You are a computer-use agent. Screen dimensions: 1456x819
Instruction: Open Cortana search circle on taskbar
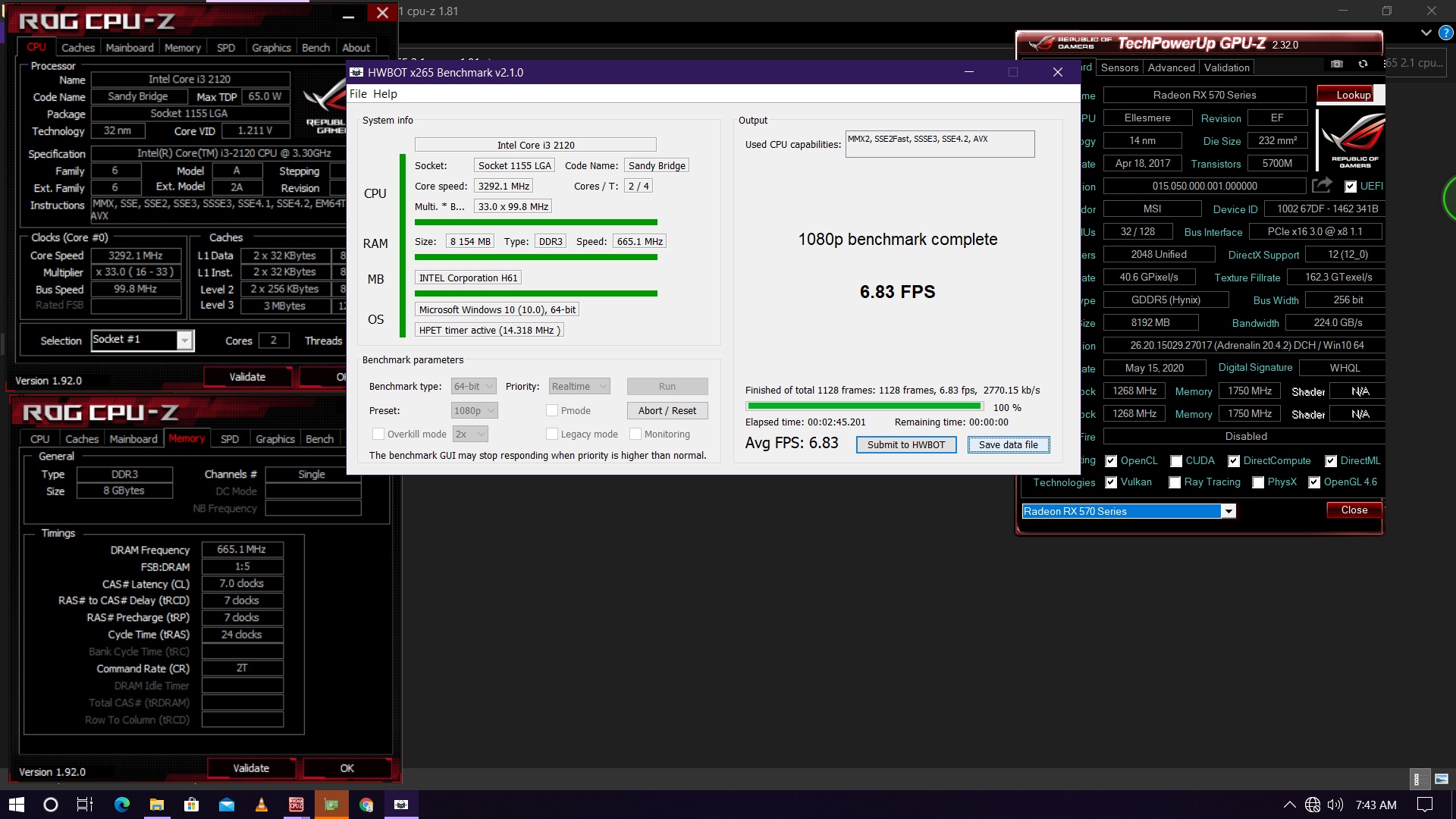click(x=51, y=805)
